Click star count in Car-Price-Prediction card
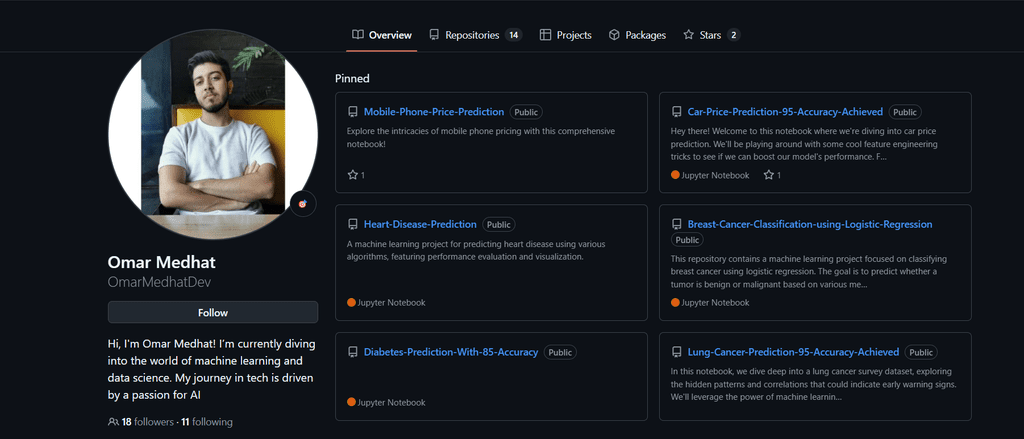This screenshot has width=1024, height=439. pos(772,175)
